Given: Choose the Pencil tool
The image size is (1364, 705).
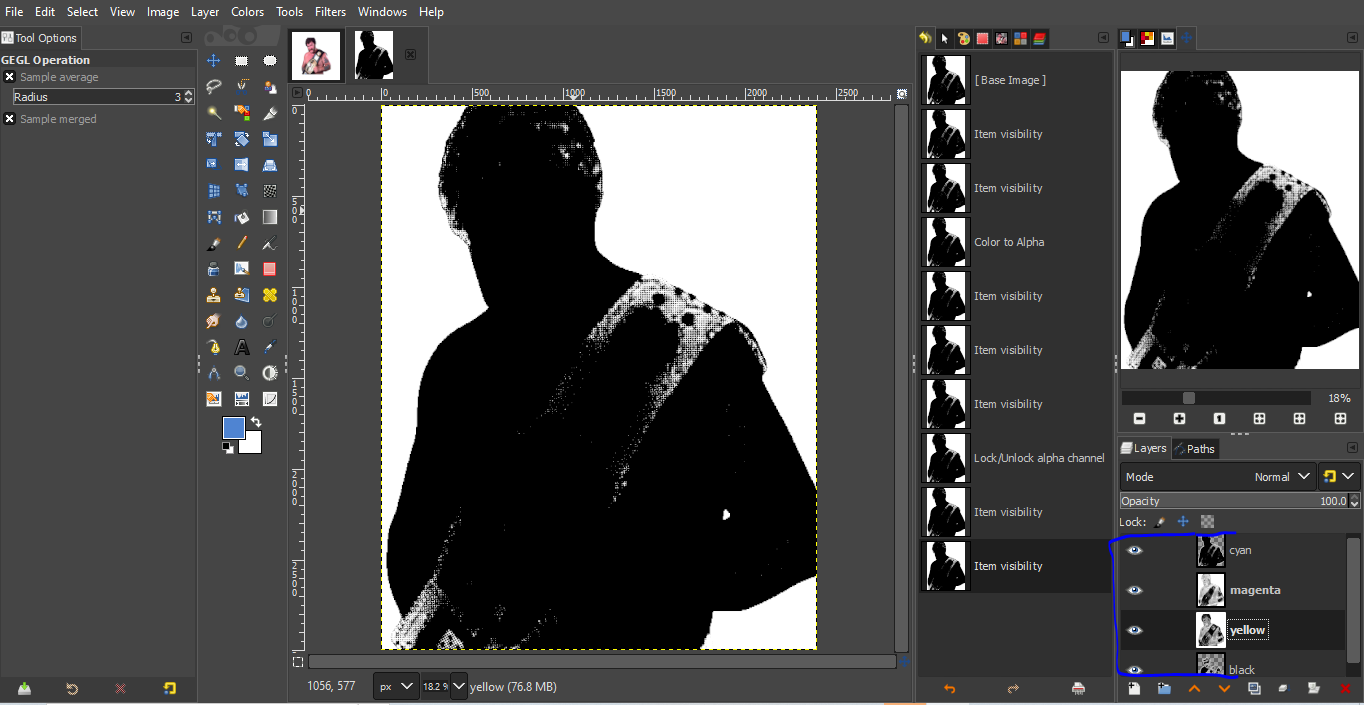Looking at the screenshot, I should [x=241, y=243].
